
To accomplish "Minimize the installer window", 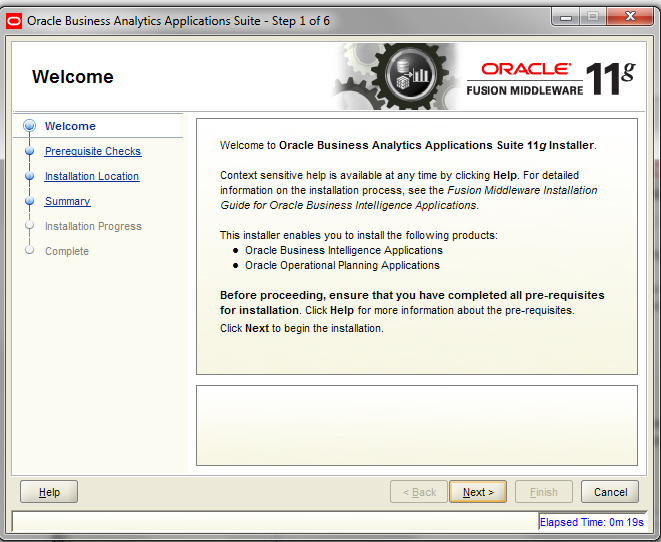I will (566, 17).
